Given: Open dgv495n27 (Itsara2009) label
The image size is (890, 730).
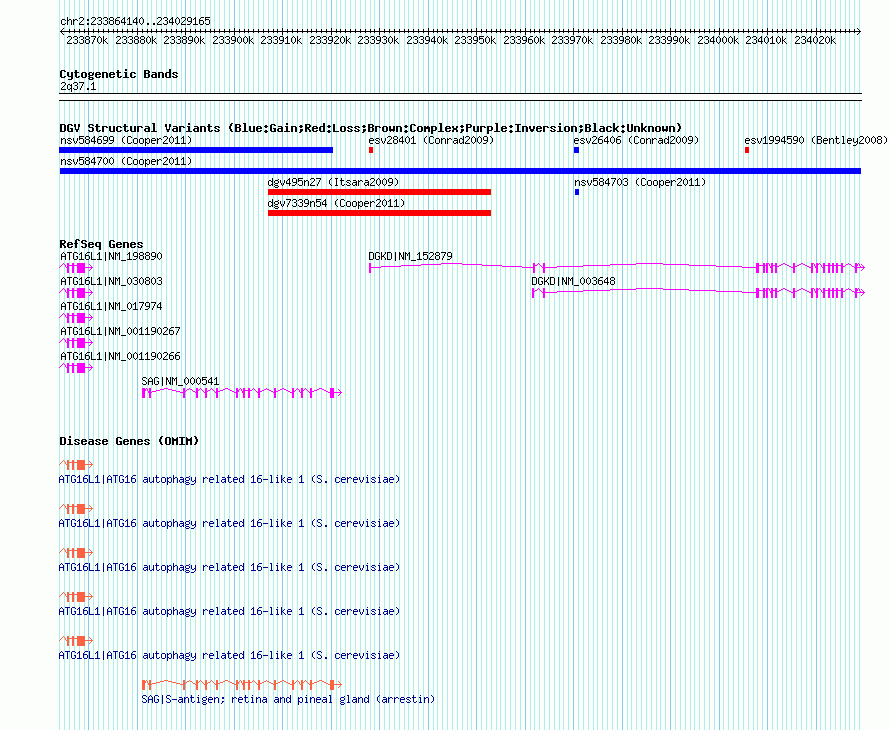Looking at the screenshot, I should coord(333,182).
